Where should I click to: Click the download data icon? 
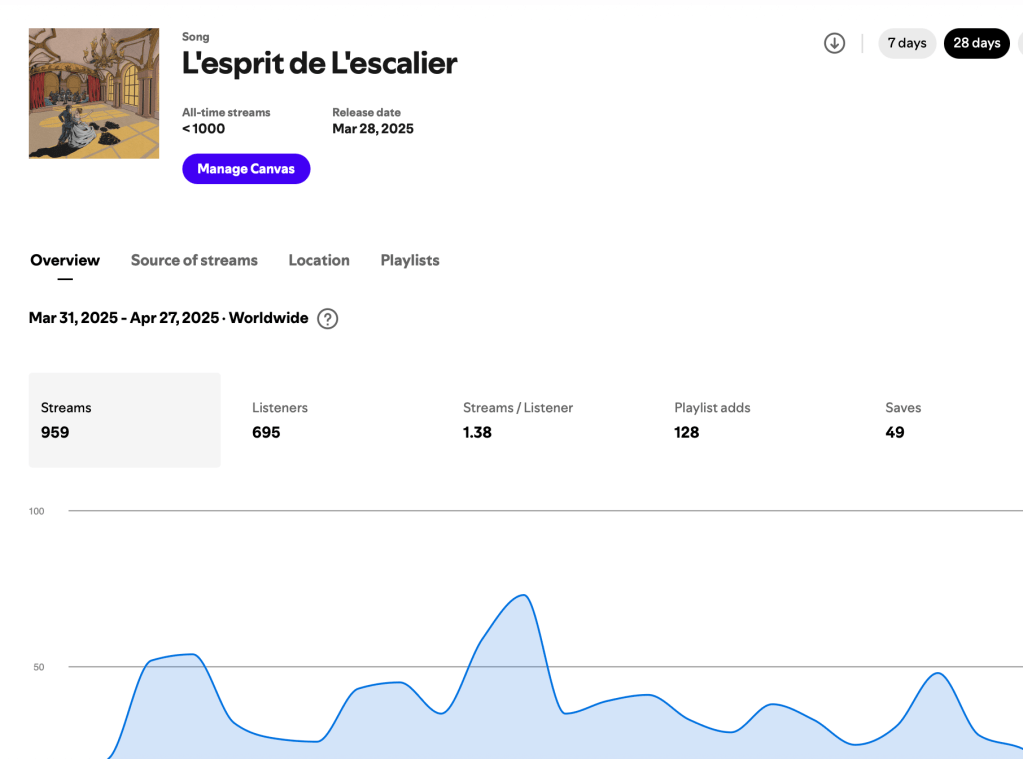coord(834,43)
